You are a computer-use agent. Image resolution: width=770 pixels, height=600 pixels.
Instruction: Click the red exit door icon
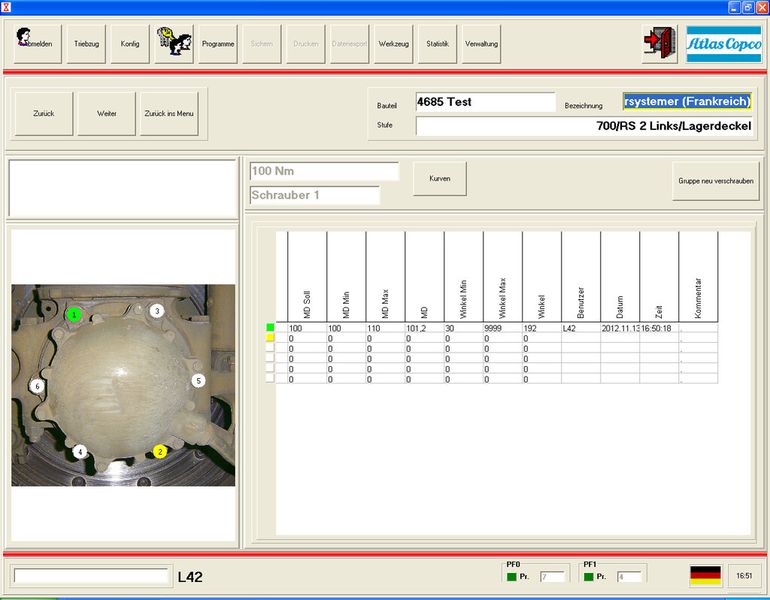point(660,44)
